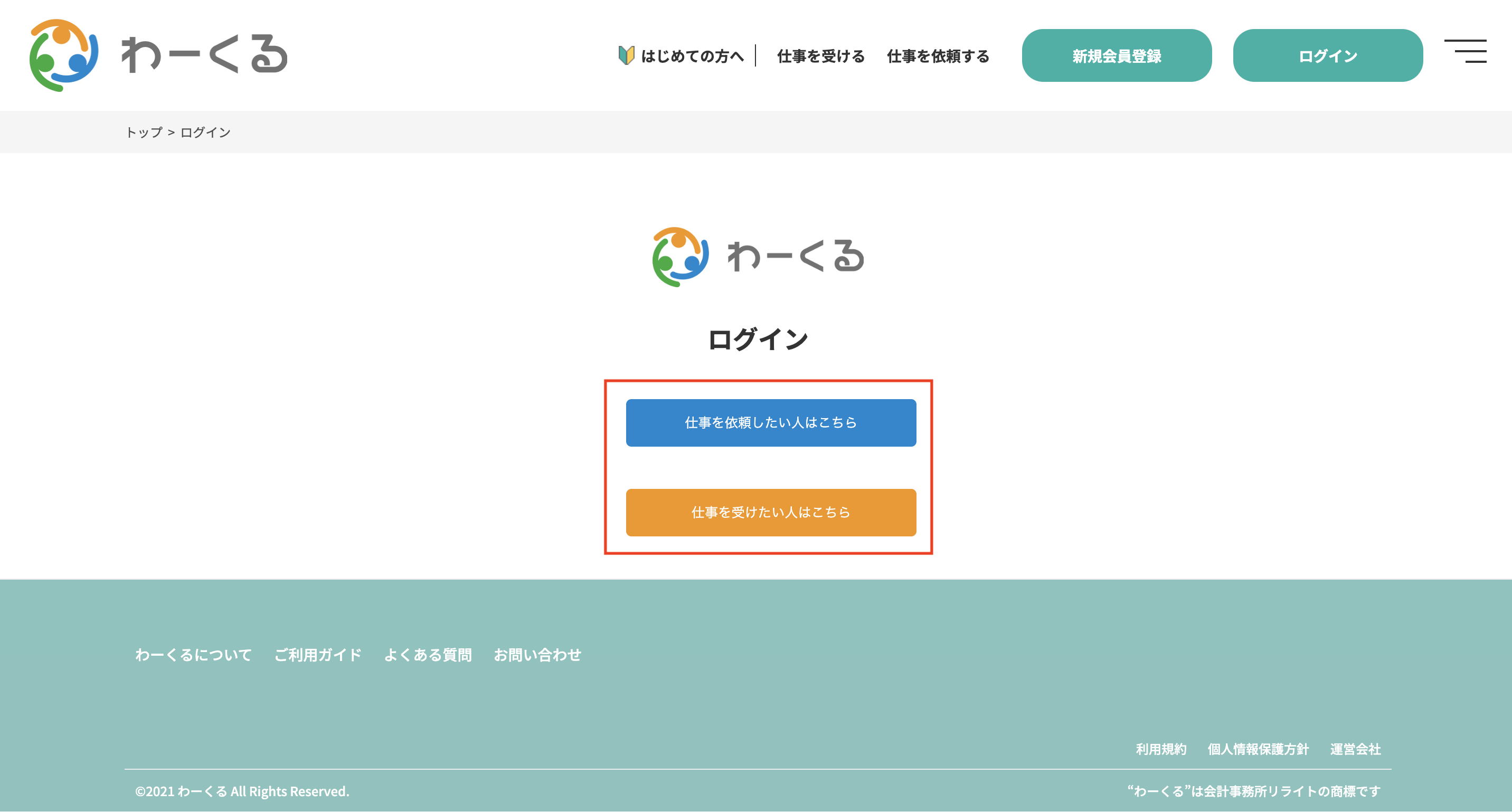
Task: Open the hamburger menu icon
Action: [1465, 51]
